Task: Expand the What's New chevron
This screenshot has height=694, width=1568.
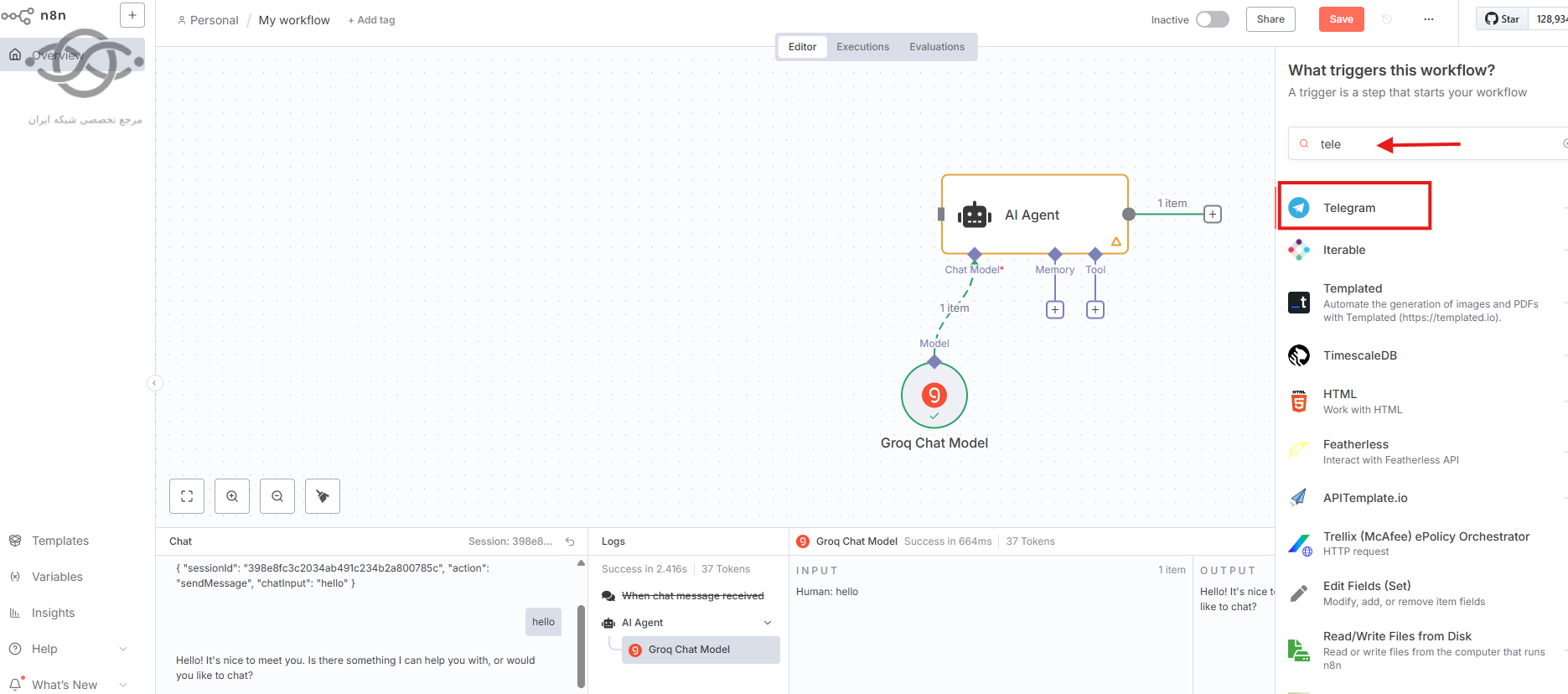Action: pyautogui.click(x=123, y=685)
